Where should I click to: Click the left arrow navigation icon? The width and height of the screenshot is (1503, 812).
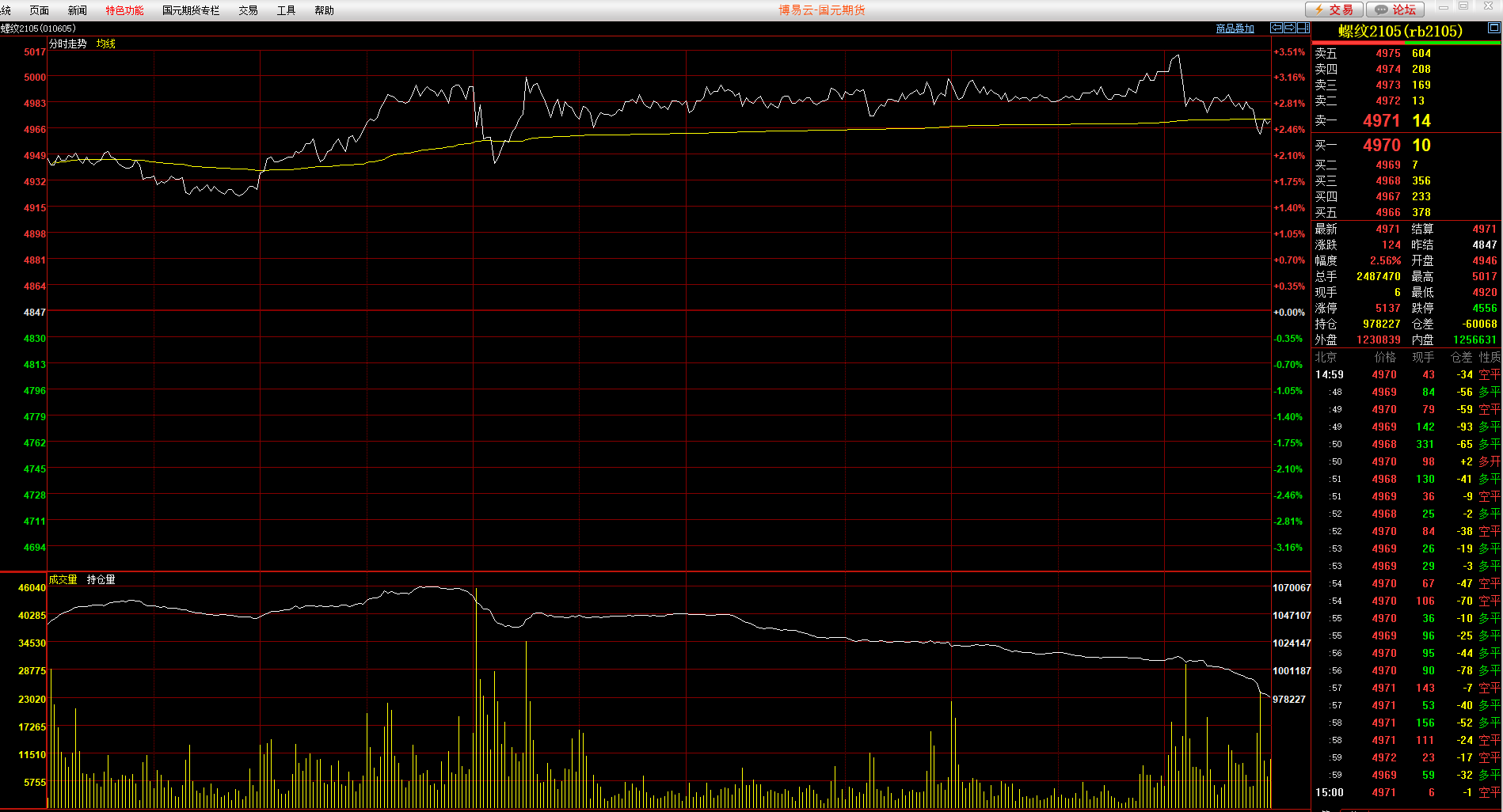coord(1277,28)
